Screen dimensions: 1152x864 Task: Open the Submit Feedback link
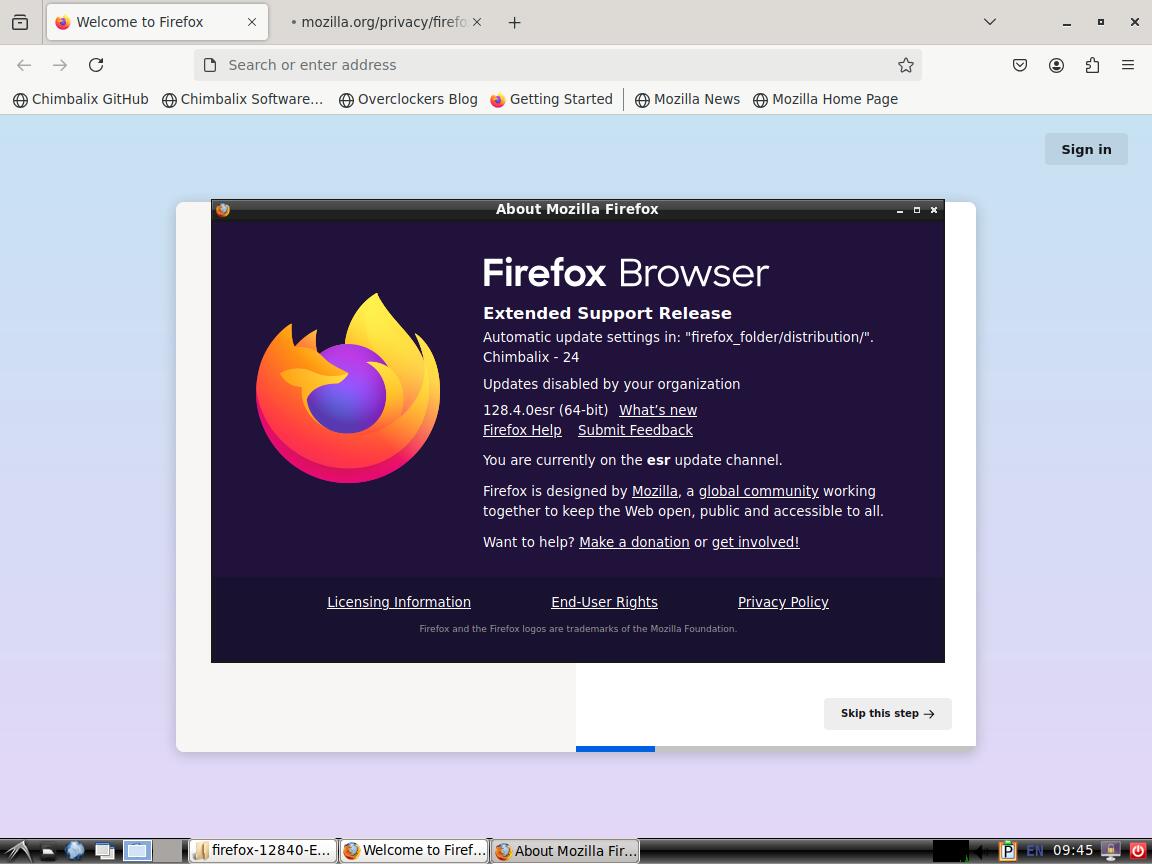pos(635,430)
